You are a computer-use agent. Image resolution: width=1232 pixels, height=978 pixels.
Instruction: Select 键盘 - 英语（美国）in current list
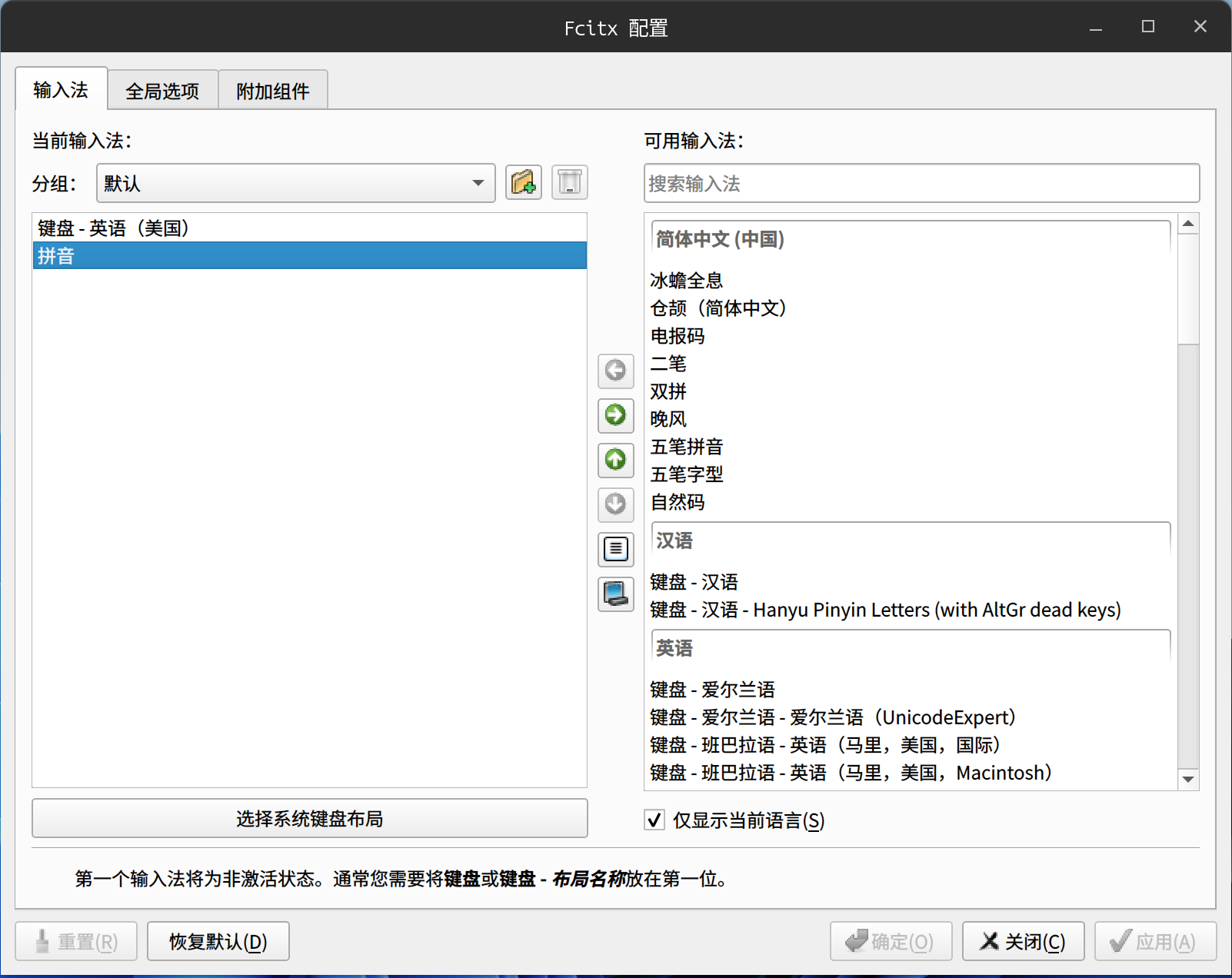coord(113,228)
